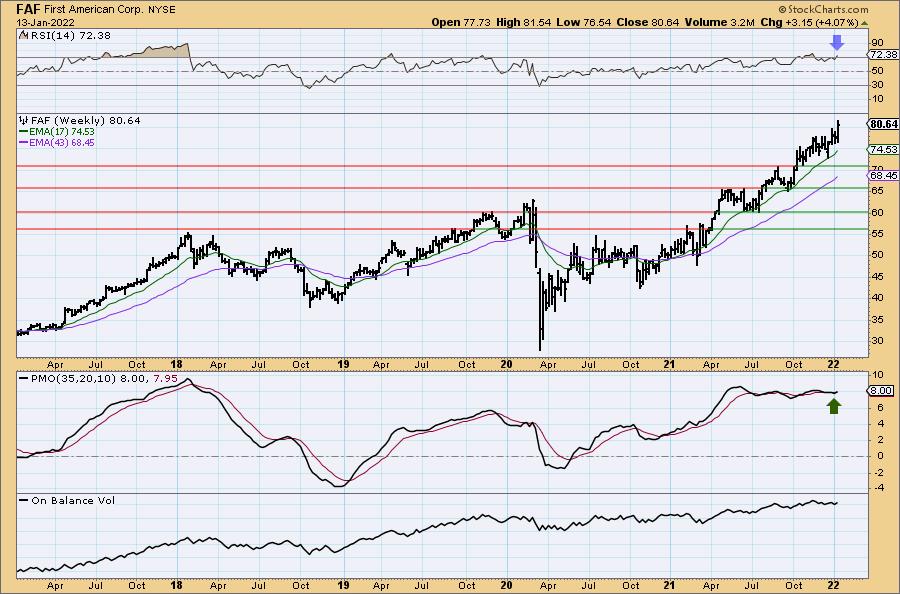Click the Low 76.54 value
Screen dimensions: 900x594
584,22
